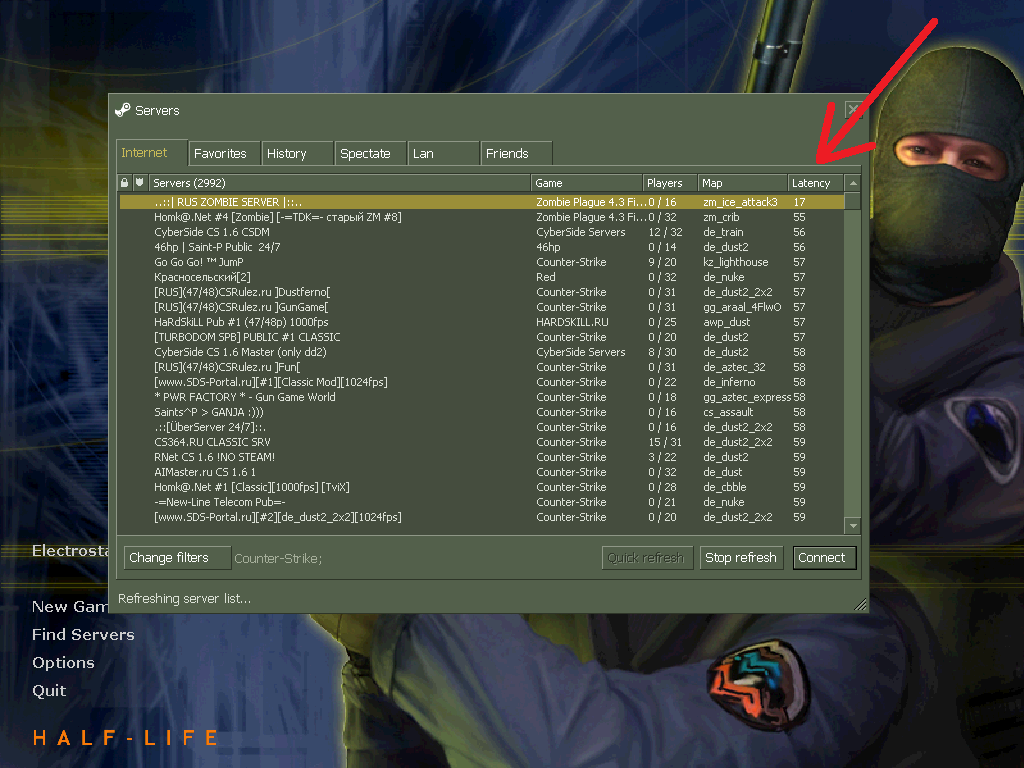
Task: Select [TURBODOM SPB] PUBLIC #1 CLASSIC server
Action: (482, 337)
